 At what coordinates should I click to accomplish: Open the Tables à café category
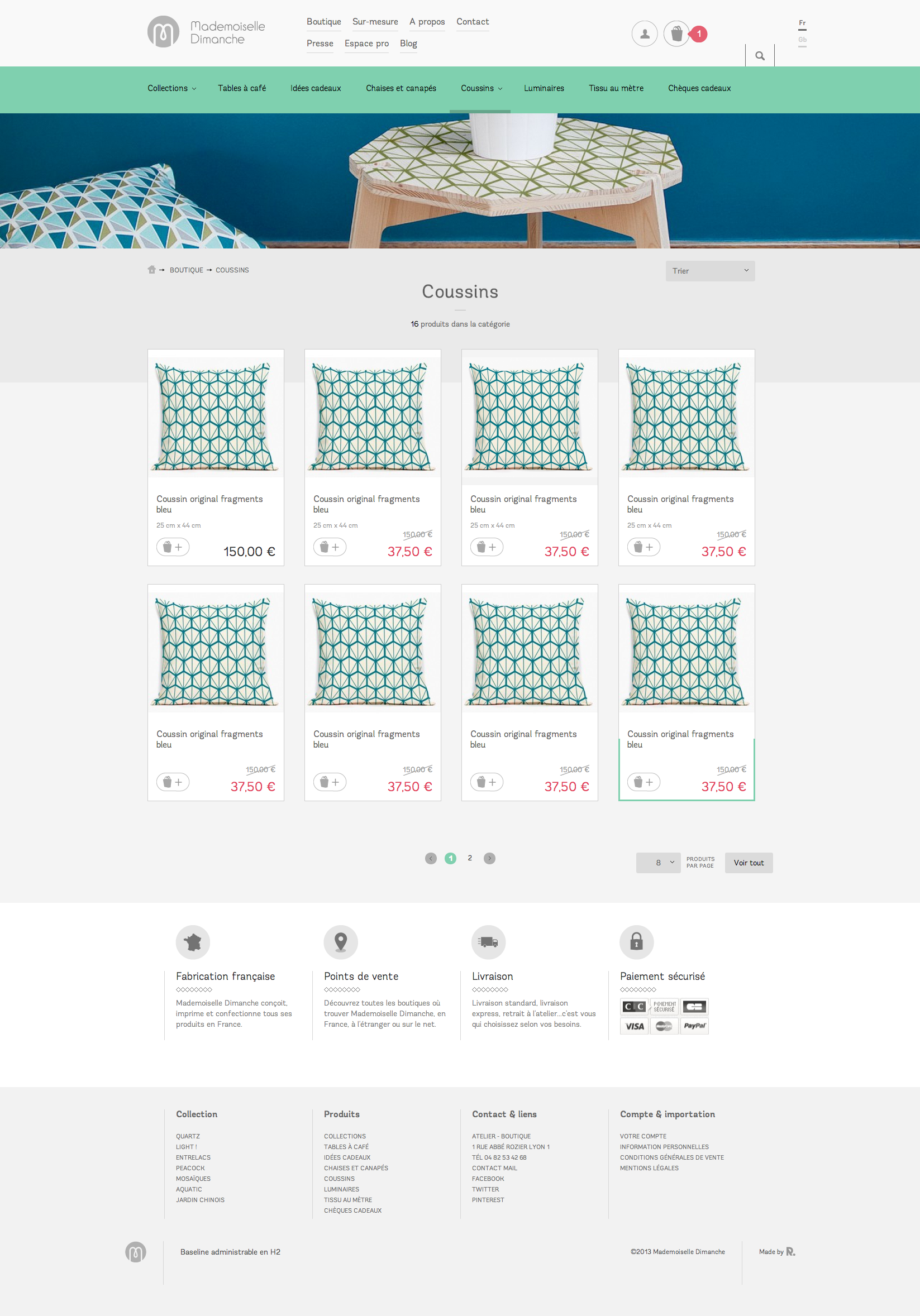click(x=241, y=88)
